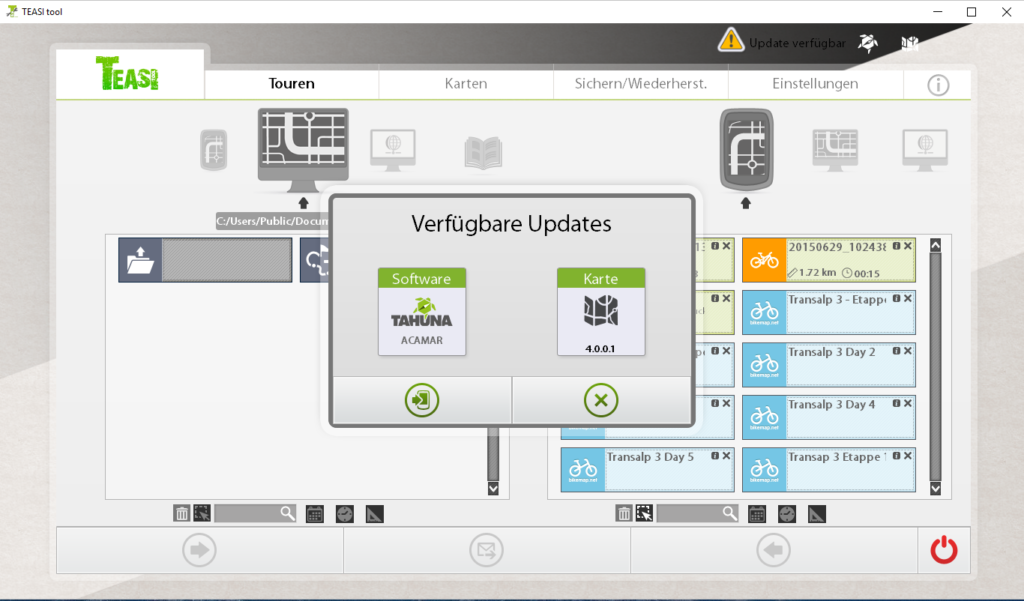The width and height of the screenshot is (1024, 601).
Task: Show info for Transalp 3 Day 2
Action: coord(897,351)
